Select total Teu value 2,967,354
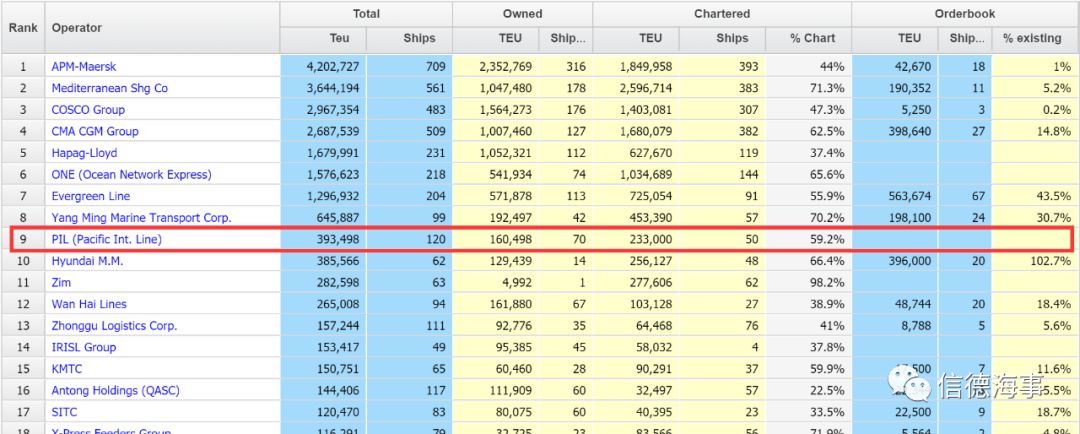Viewport: 1080px width, 434px height. (333, 110)
